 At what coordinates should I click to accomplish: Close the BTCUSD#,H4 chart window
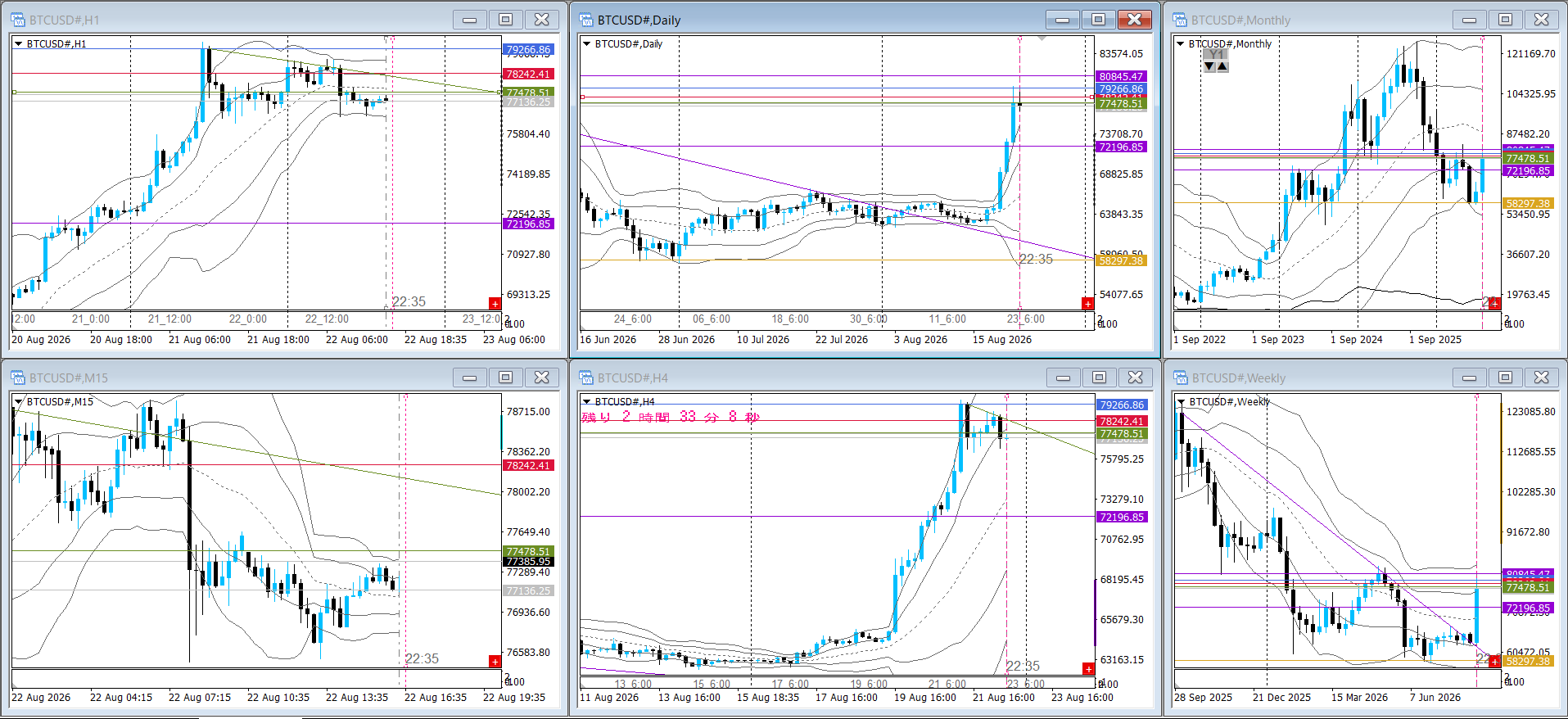[1136, 378]
